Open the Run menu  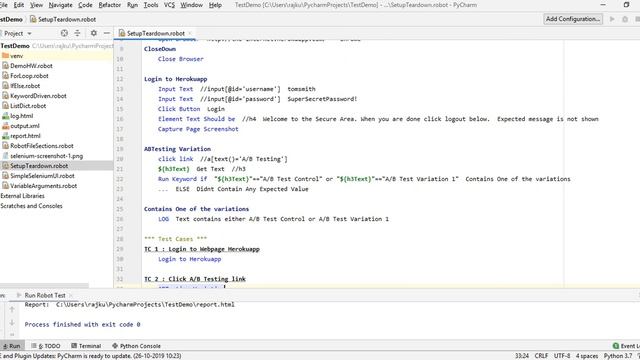(132, 5)
